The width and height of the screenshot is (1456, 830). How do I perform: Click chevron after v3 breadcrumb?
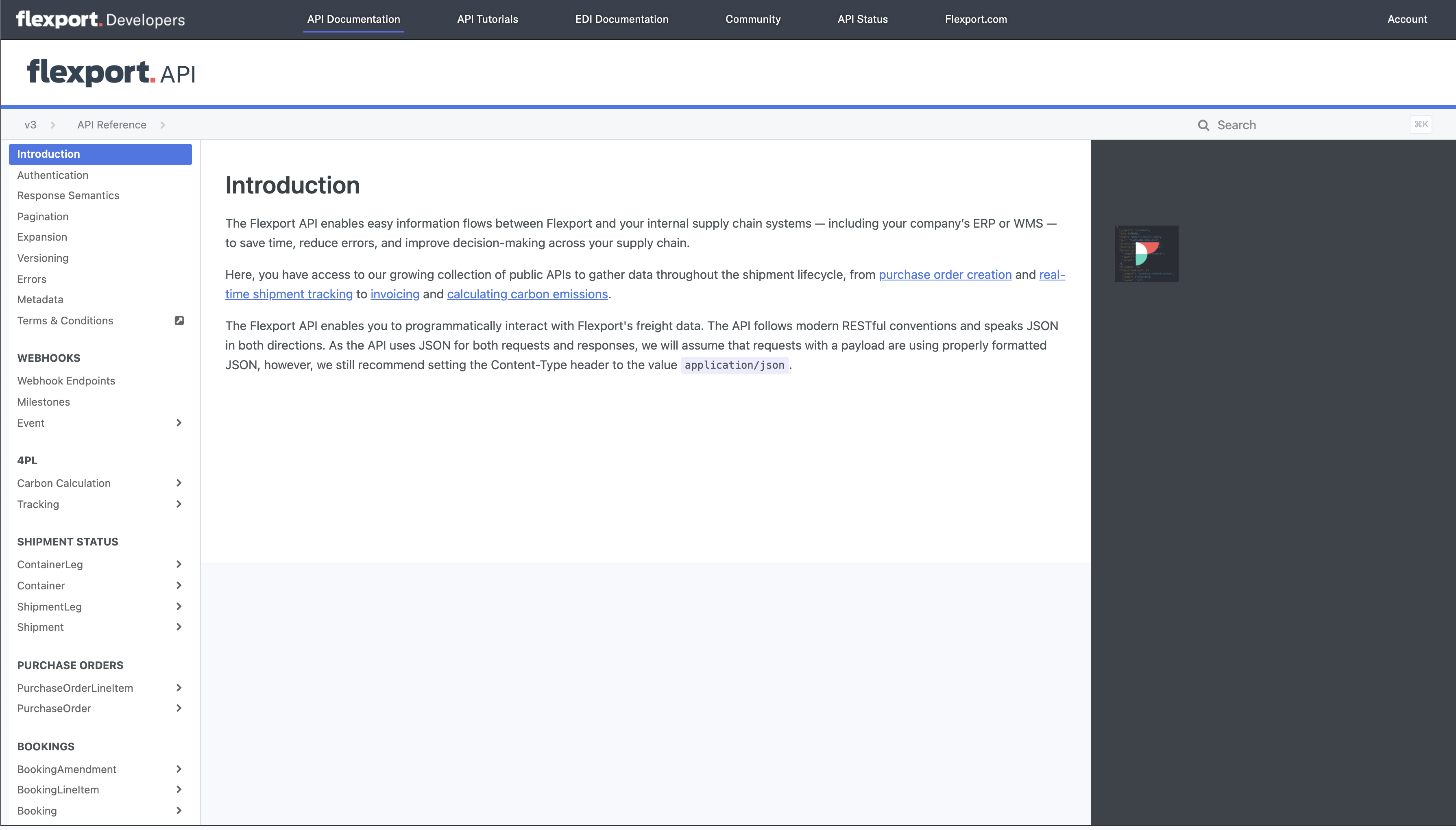53,126
